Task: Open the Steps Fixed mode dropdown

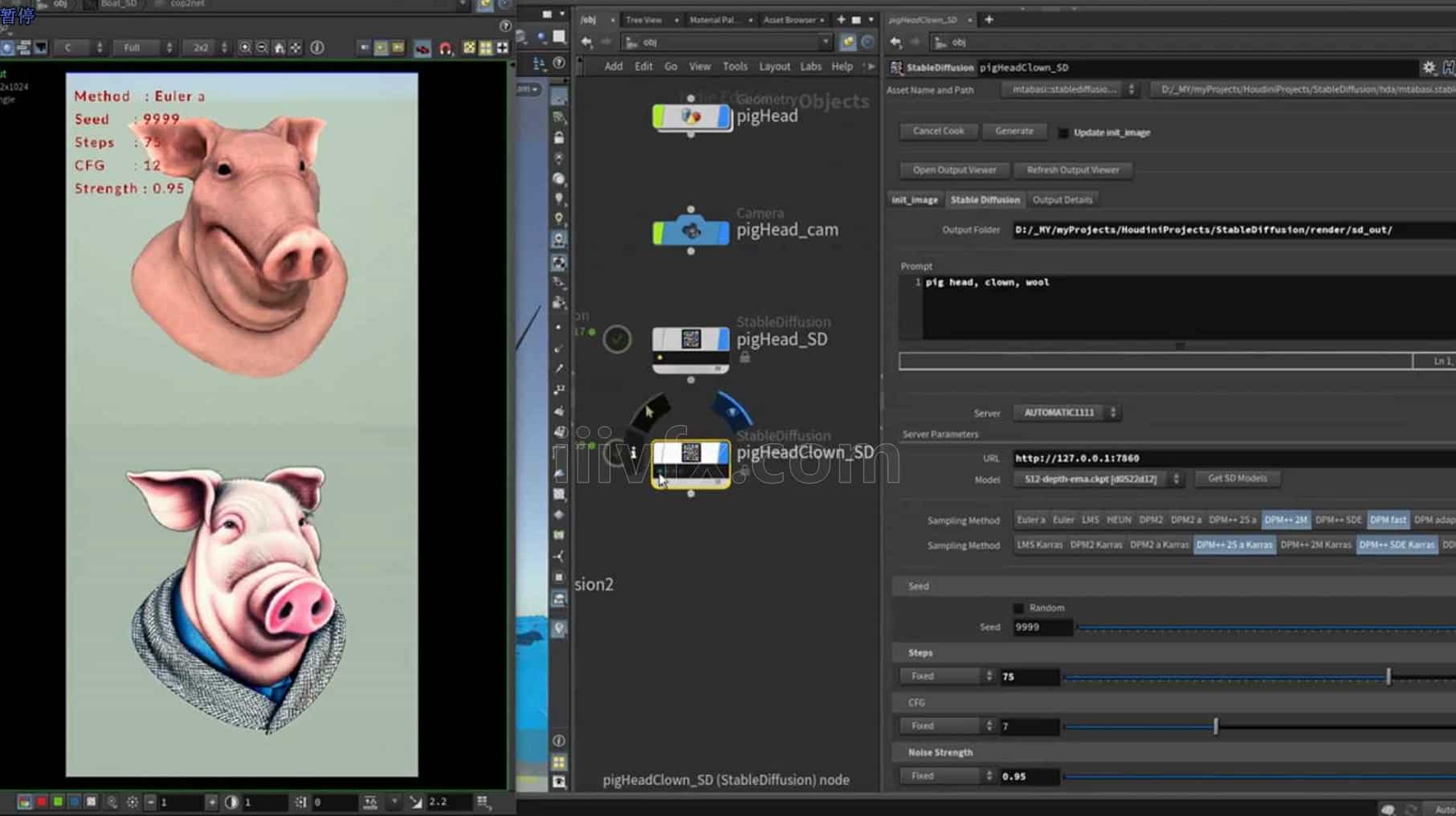Action: point(946,676)
